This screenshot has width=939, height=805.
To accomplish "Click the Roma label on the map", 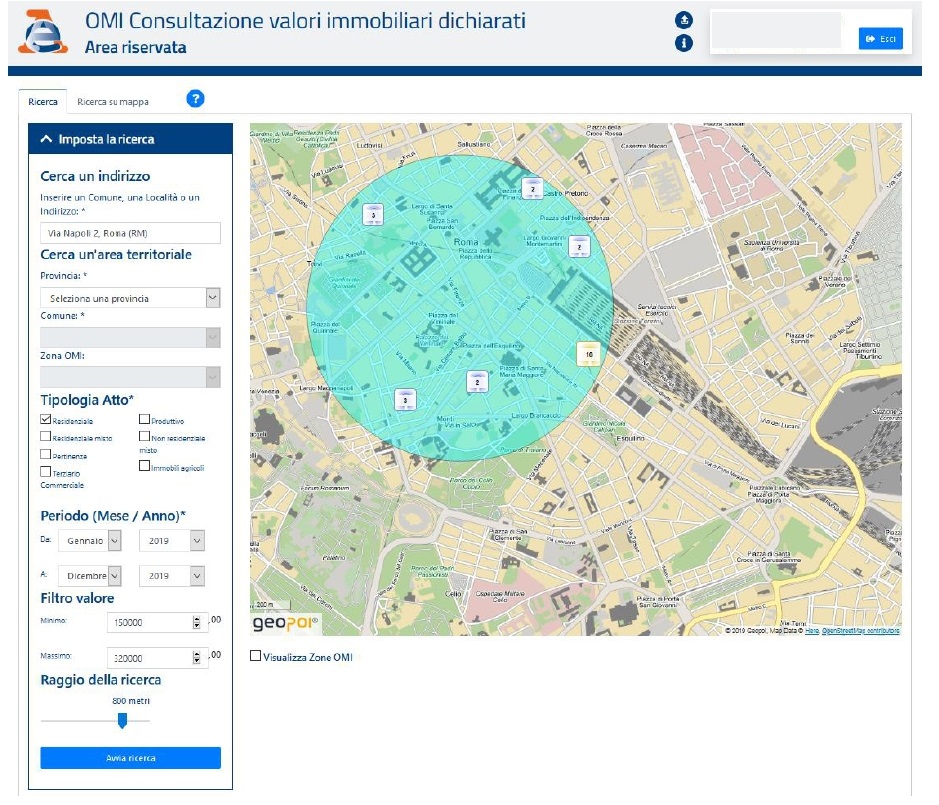I will pos(466,242).
